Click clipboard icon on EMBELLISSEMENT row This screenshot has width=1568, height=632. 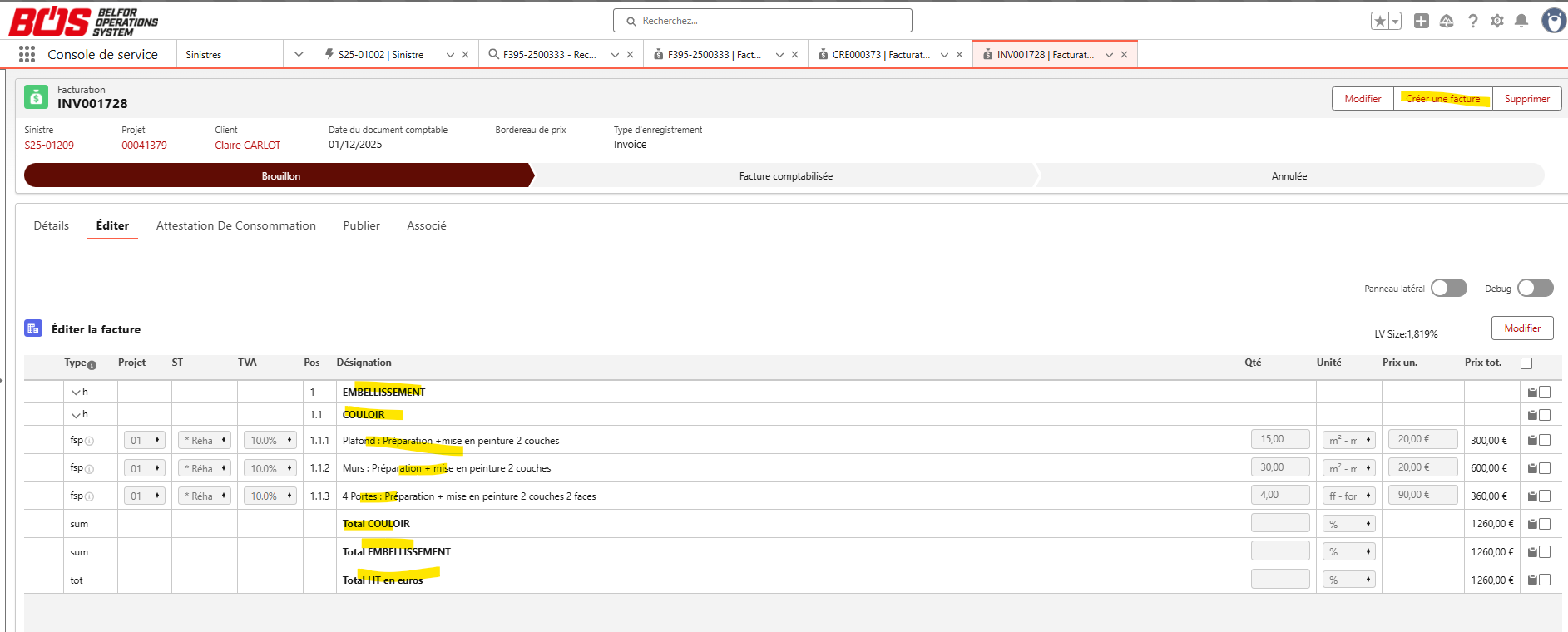click(1532, 393)
